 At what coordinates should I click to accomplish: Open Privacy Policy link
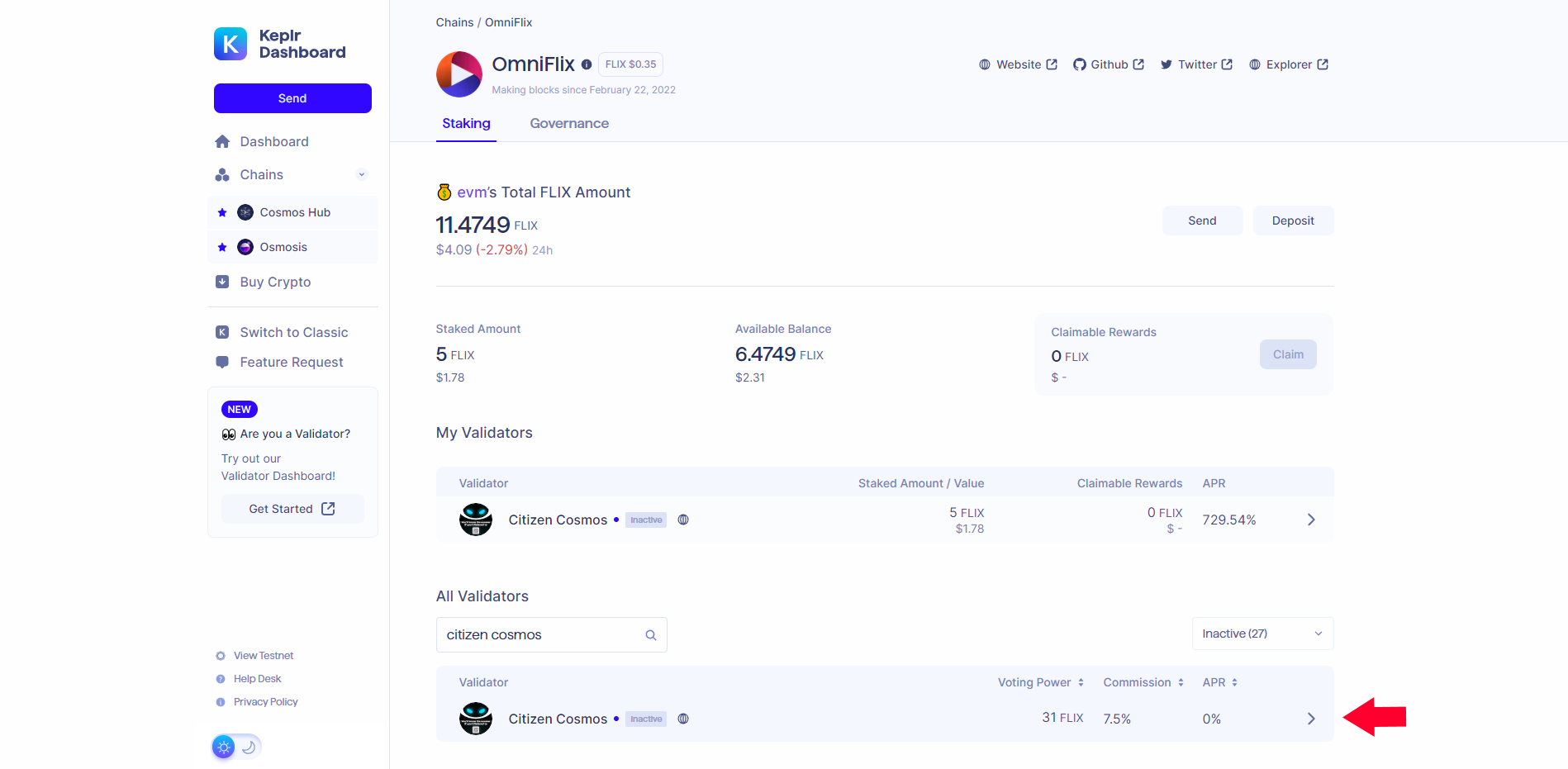[265, 702]
